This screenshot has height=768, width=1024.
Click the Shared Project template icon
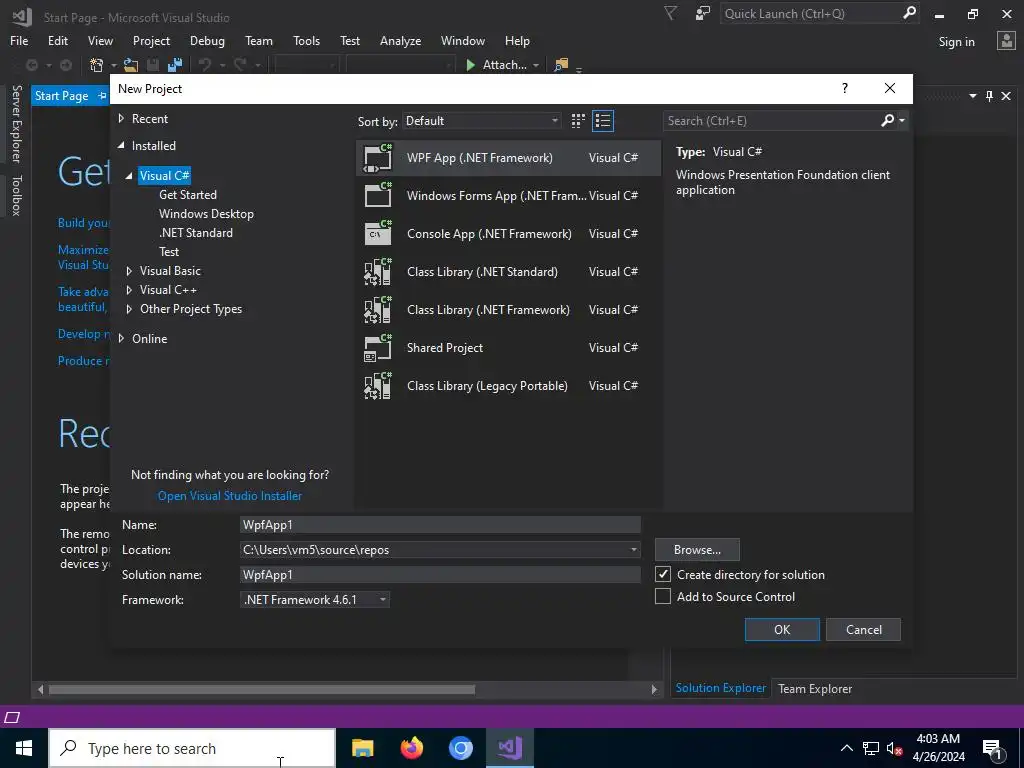pos(378,347)
